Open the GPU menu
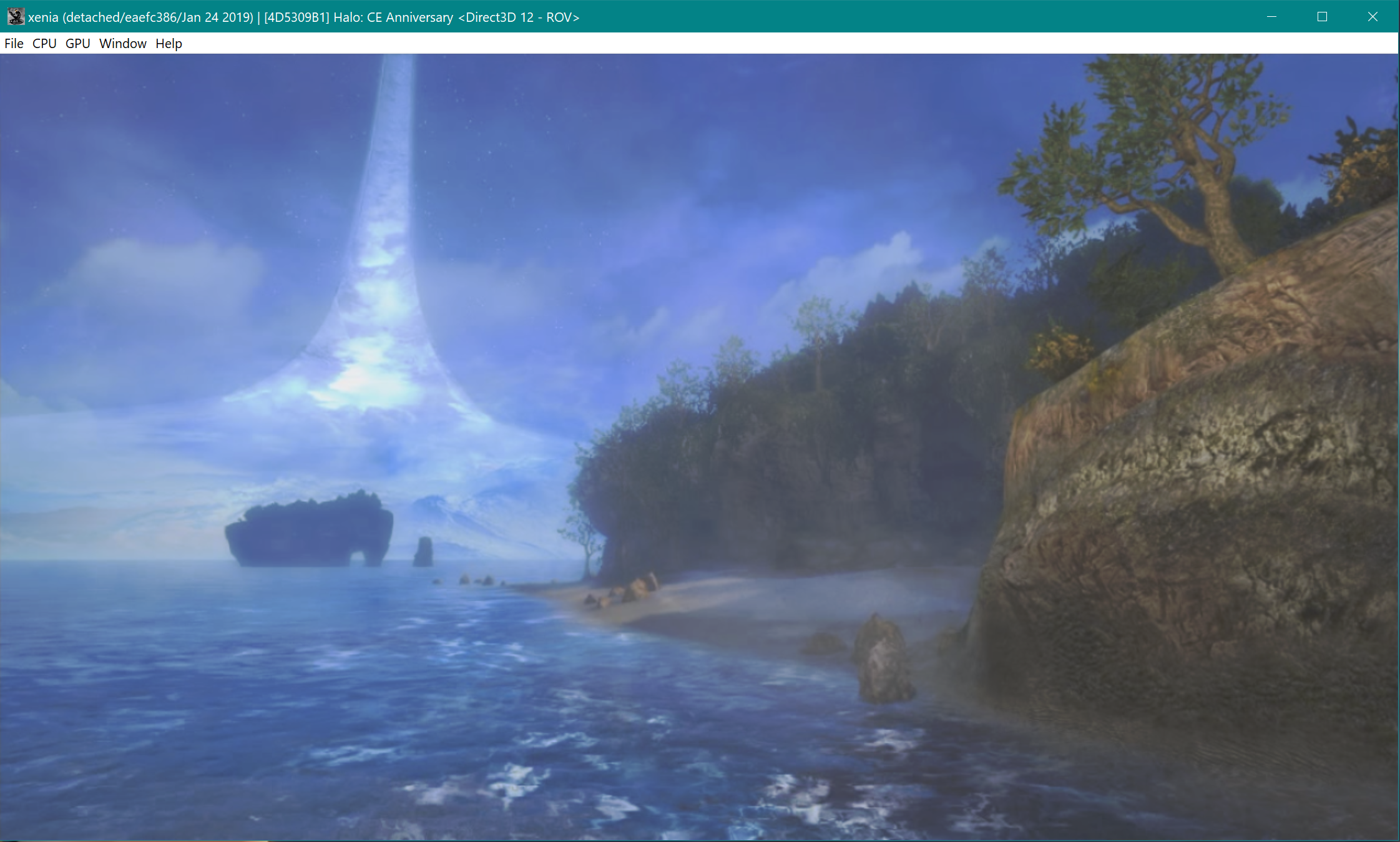The width and height of the screenshot is (1400, 842). tap(77, 44)
